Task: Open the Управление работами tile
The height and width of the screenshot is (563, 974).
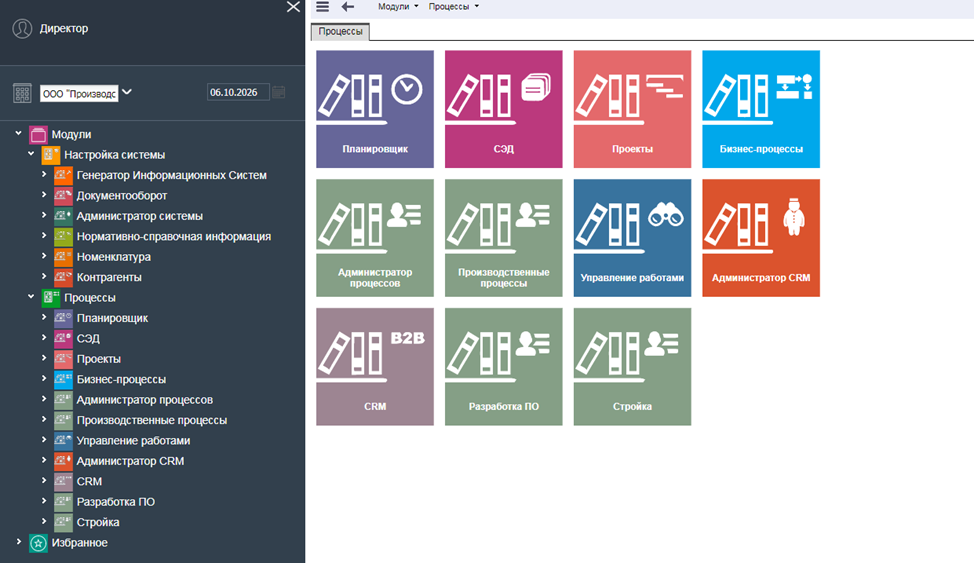Action: (x=632, y=238)
